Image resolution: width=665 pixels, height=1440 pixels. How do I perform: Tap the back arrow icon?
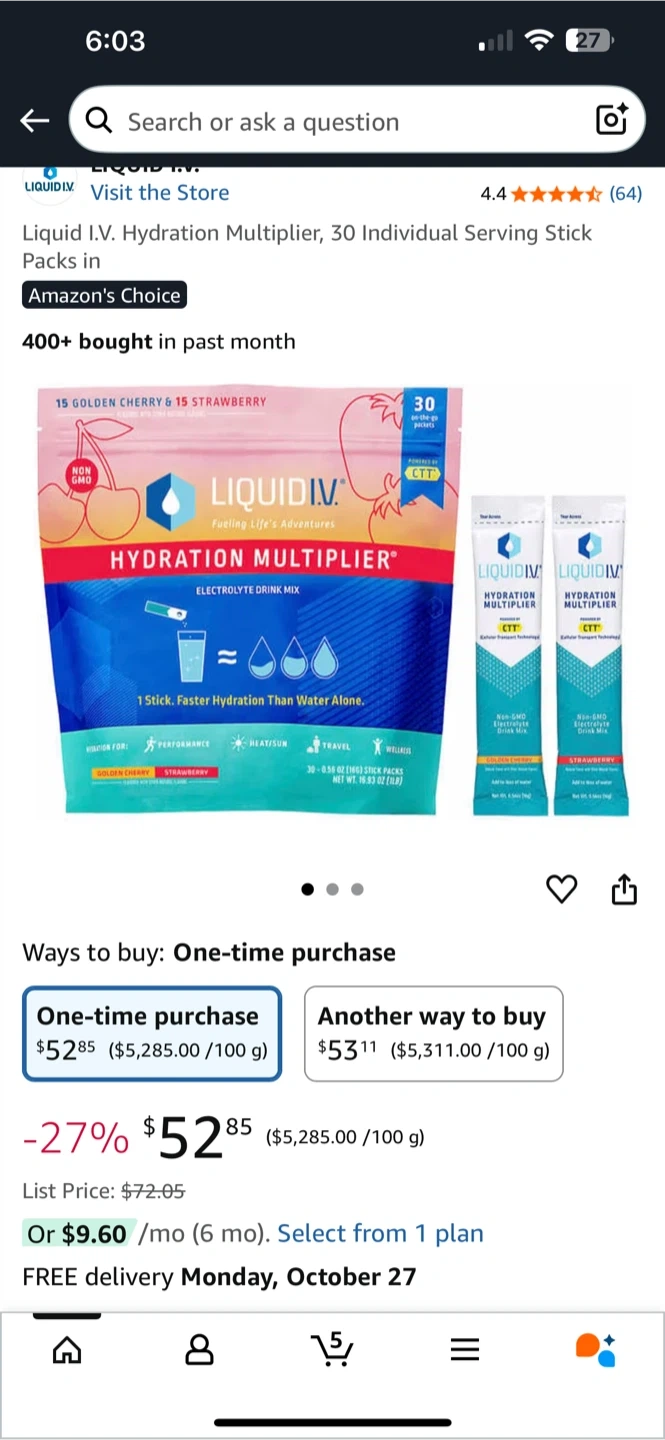35,122
